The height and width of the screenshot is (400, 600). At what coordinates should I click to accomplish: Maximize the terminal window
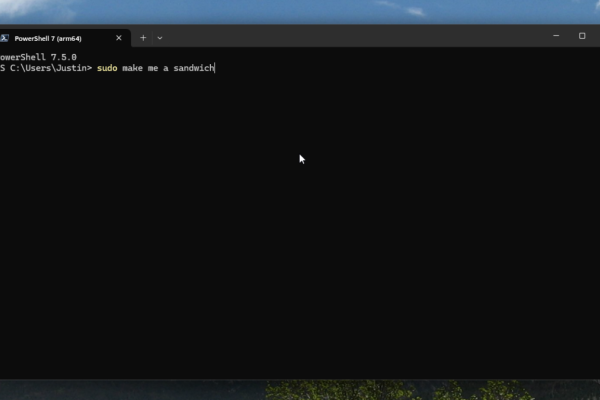(x=582, y=36)
